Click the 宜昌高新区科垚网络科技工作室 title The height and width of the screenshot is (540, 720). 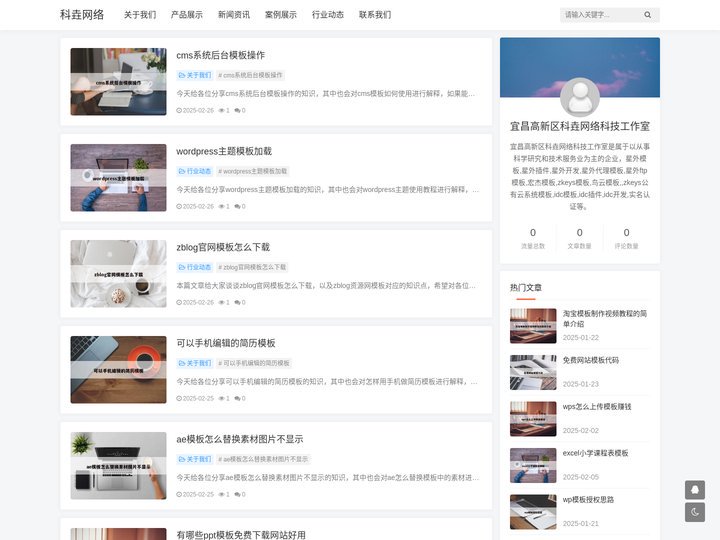(x=579, y=126)
